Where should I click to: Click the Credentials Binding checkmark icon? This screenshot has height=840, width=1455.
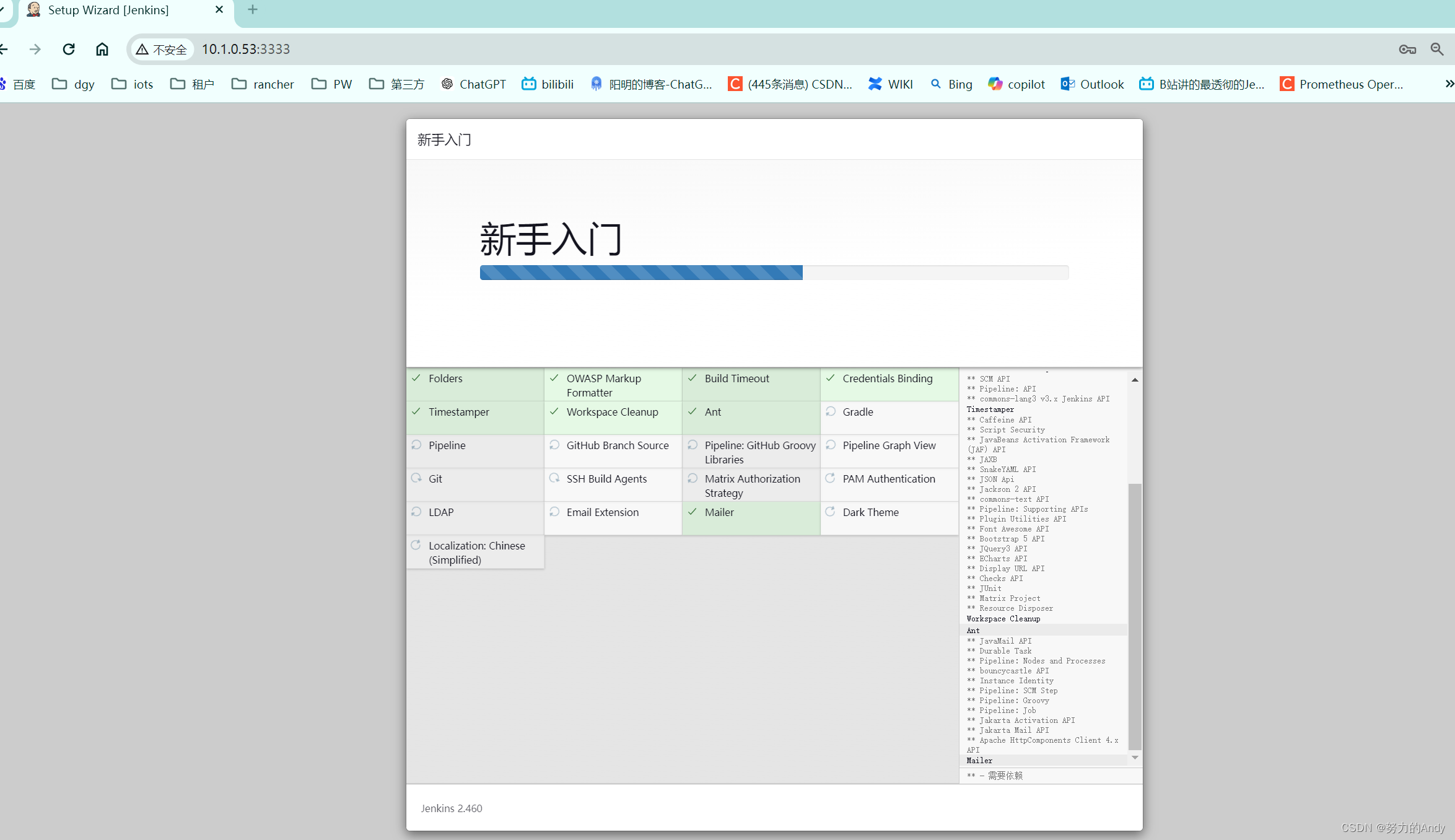point(831,378)
